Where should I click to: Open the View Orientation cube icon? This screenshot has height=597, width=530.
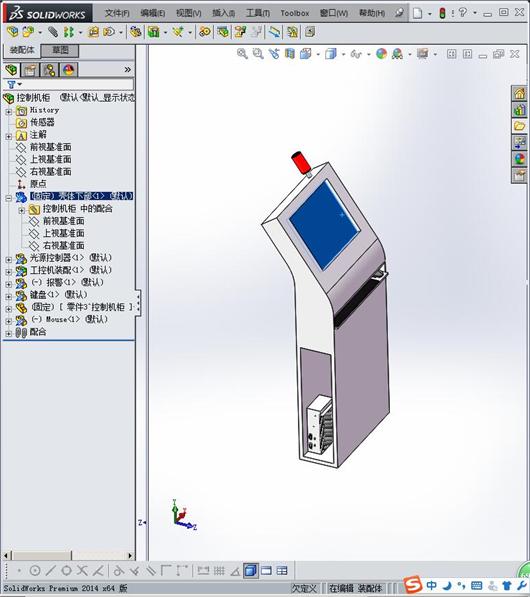(x=305, y=54)
